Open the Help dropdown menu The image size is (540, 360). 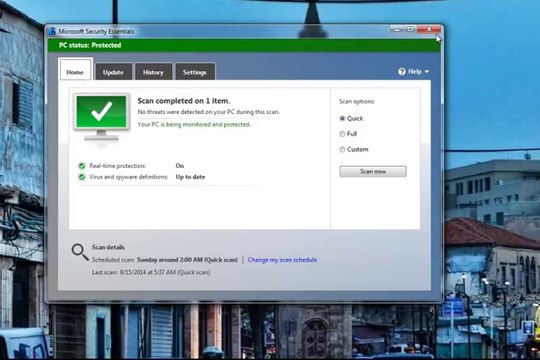pyautogui.click(x=414, y=72)
